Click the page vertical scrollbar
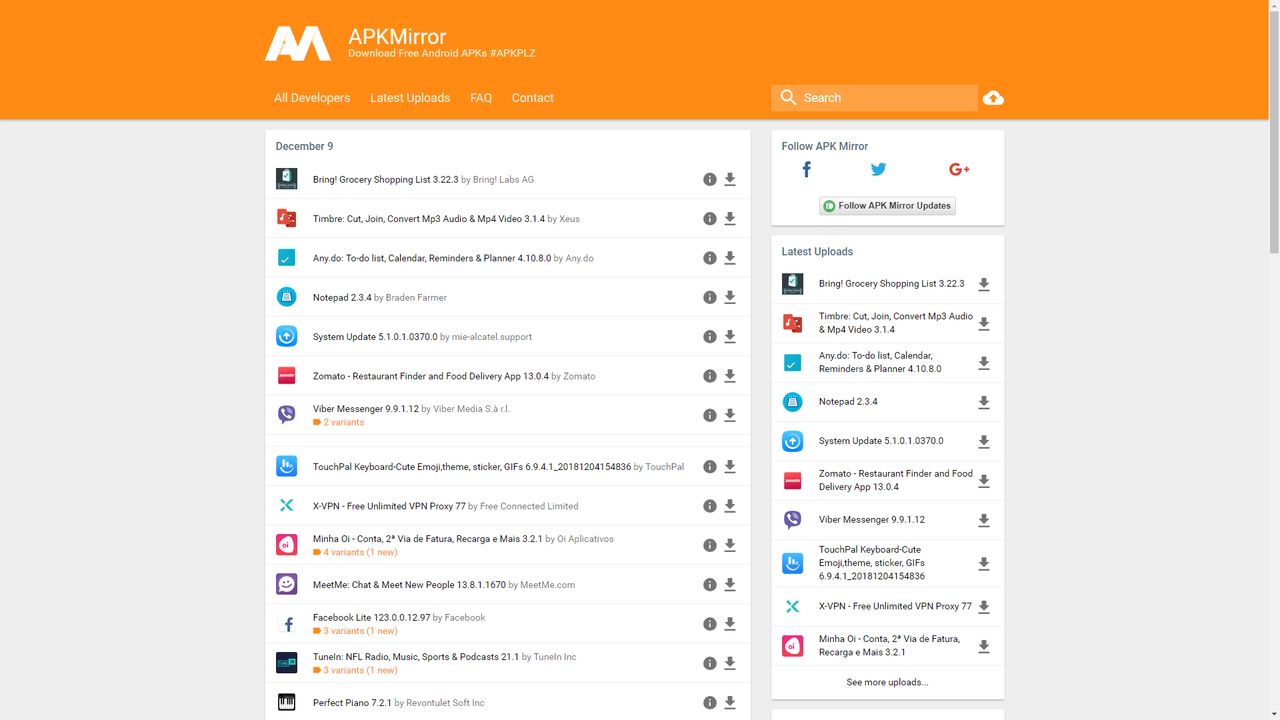The height and width of the screenshot is (720, 1280). click(x=1272, y=130)
